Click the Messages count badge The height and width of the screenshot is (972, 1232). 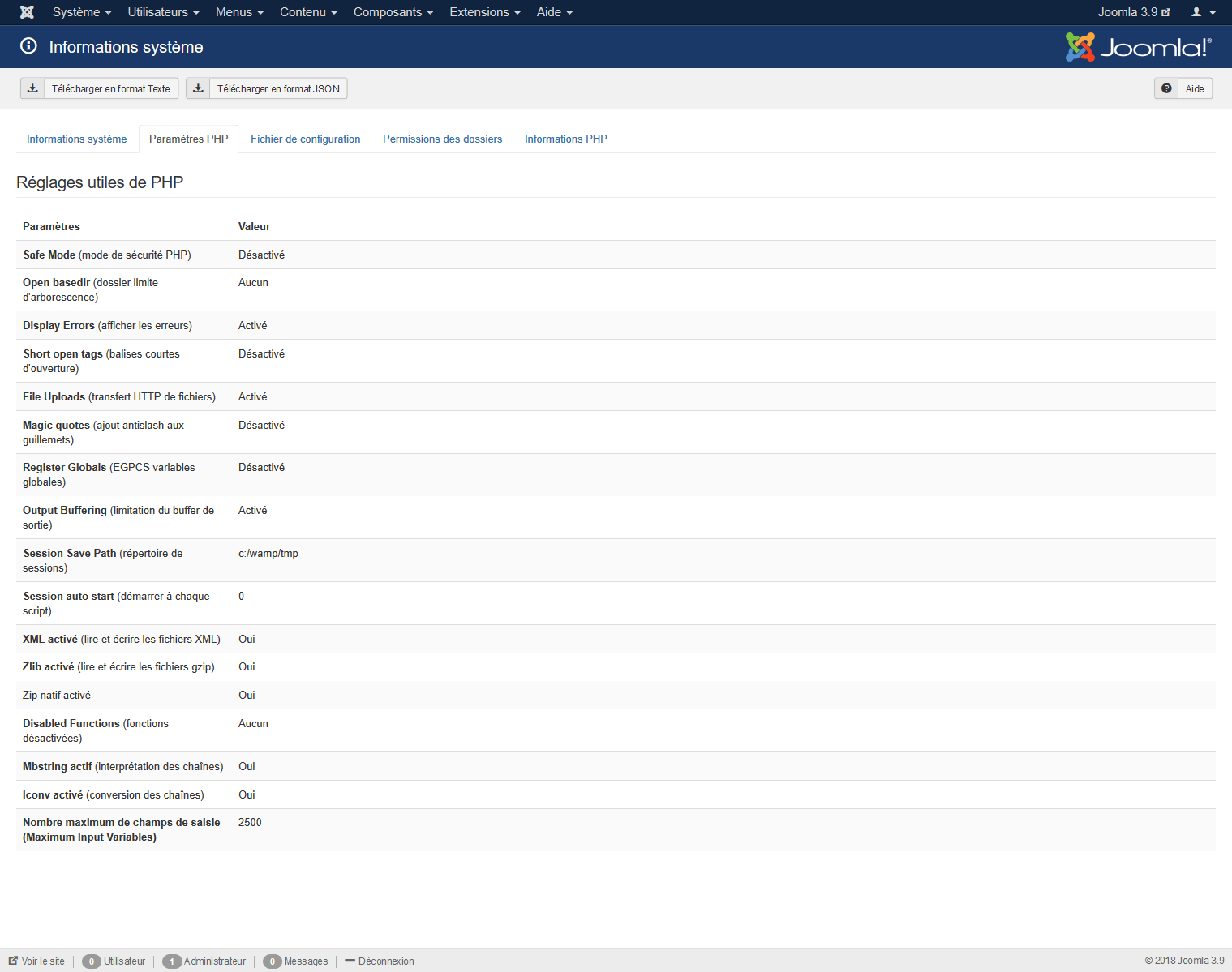273,961
